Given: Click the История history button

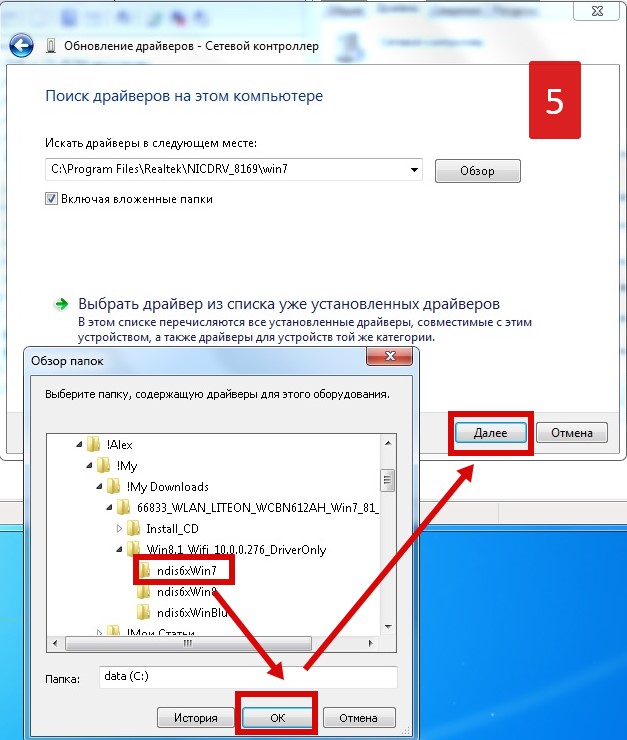Looking at the screenshot, I should (196, 718).
